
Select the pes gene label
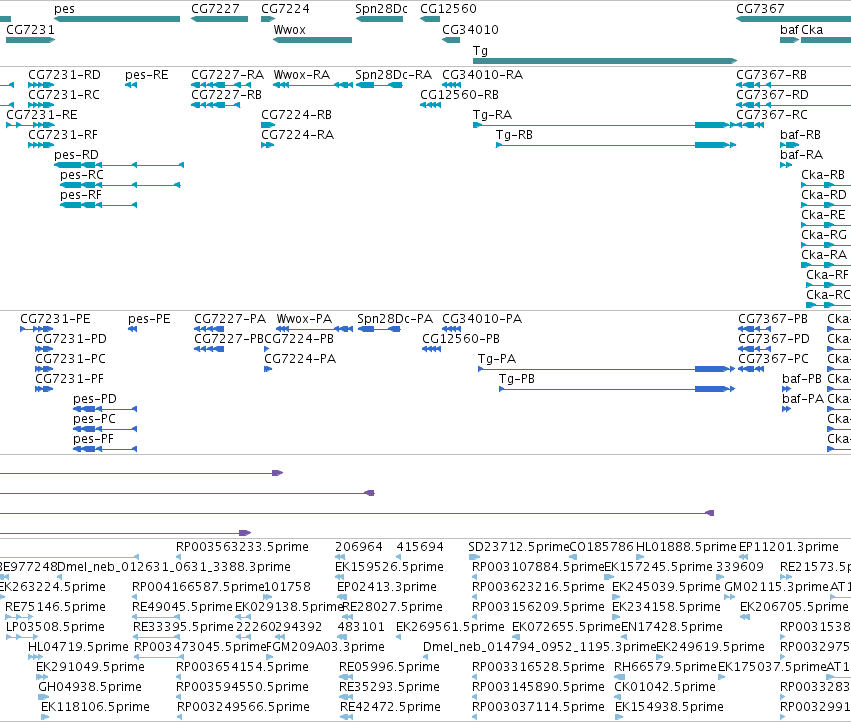click(65, 9)
